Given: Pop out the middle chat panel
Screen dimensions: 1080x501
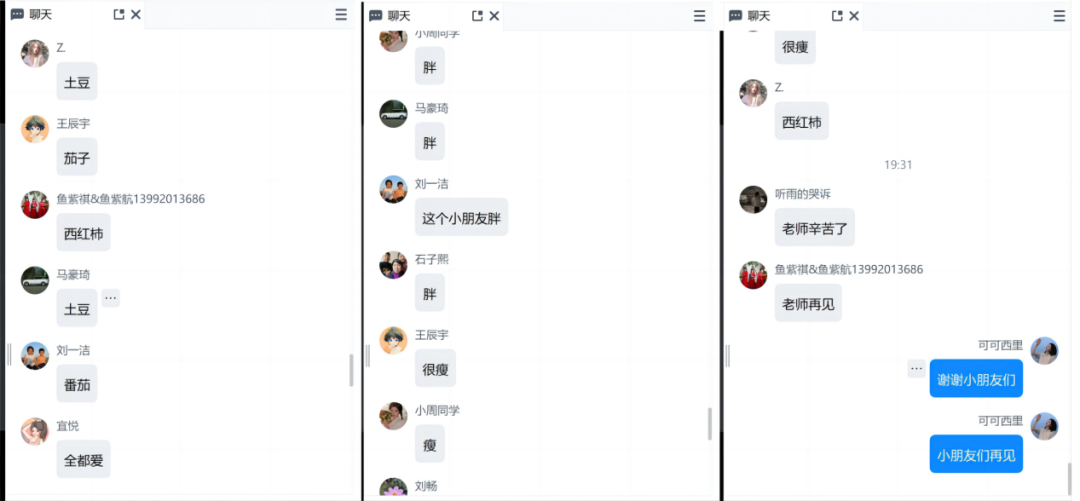Looking at the screenshot, I should click(x=477, y=15).
